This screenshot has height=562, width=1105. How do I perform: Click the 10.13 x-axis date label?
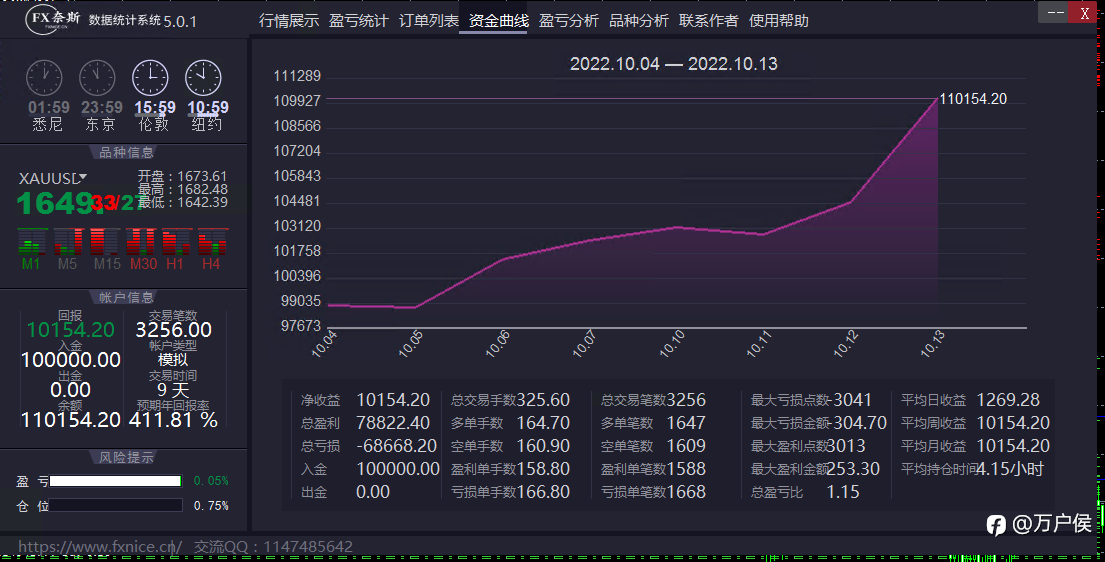[x=933, y=344]
